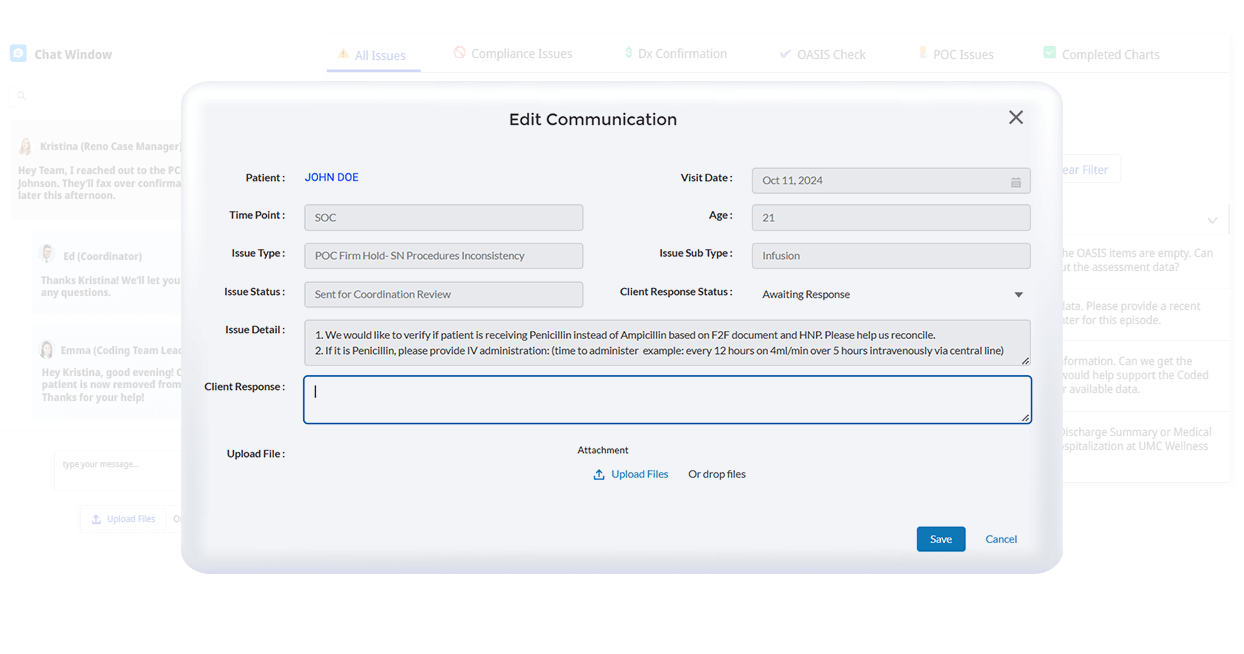Screen dimensions: 1244x654
Task: Open the Compliance Issues tab
Action: [x=521, y=54]
